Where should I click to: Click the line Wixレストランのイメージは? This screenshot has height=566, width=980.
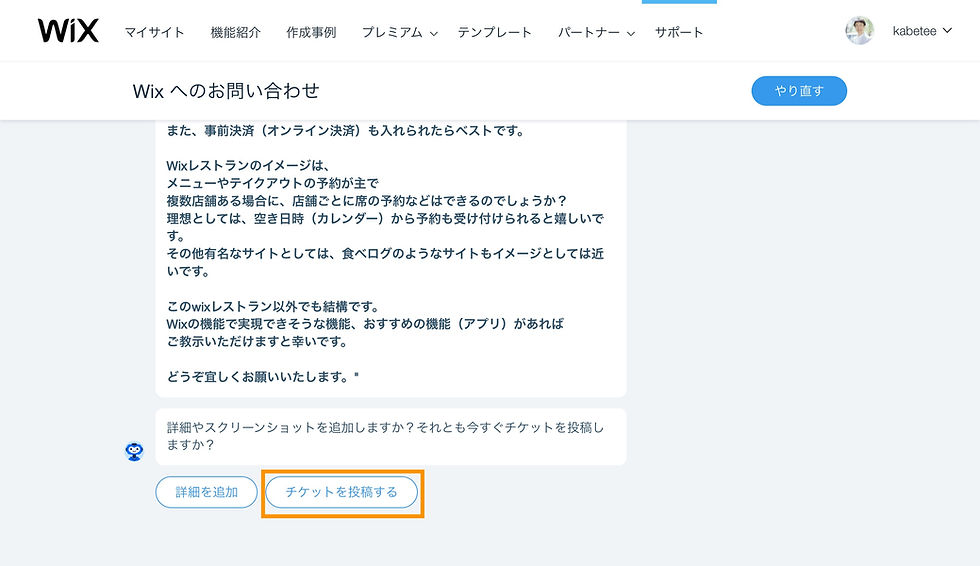click(248, 166)
